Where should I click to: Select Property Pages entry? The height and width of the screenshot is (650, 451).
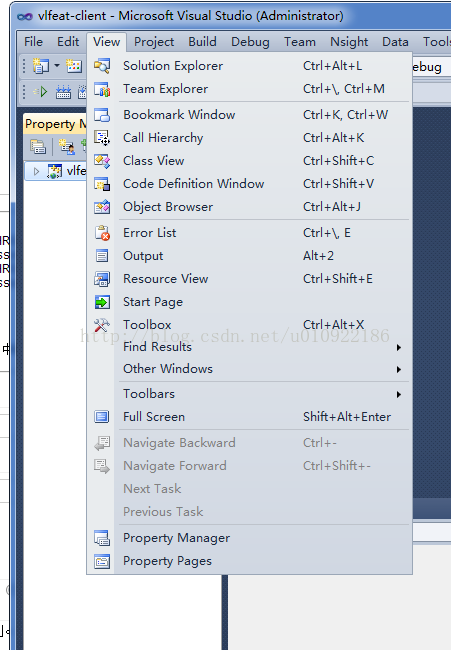pyautogui.click(x=250, y=561)
